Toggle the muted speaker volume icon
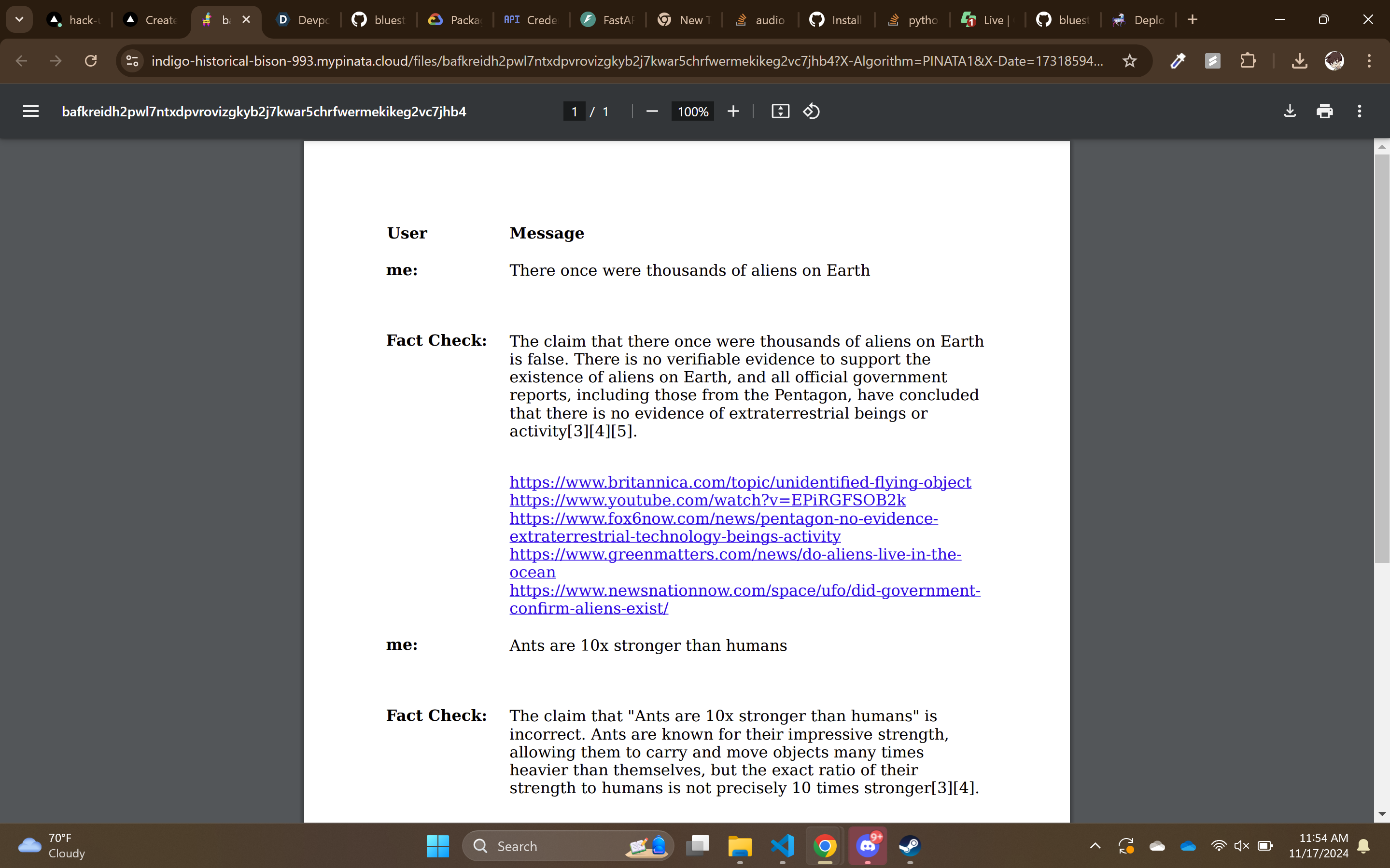 coord(1241,846)
